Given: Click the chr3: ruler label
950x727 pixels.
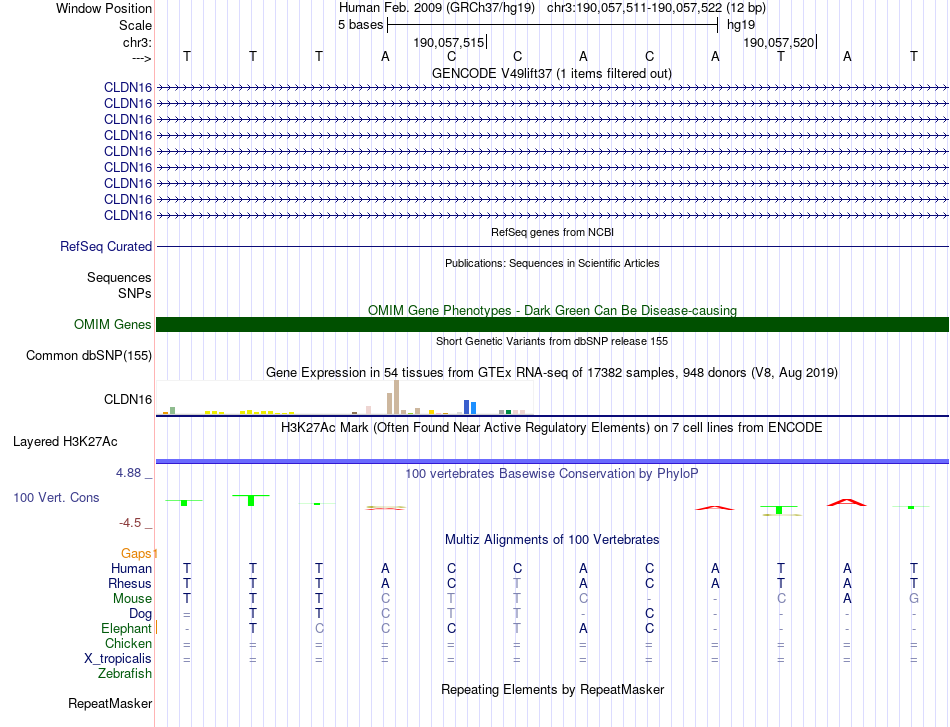Looking at the screenshot, I should click(137, 42).
